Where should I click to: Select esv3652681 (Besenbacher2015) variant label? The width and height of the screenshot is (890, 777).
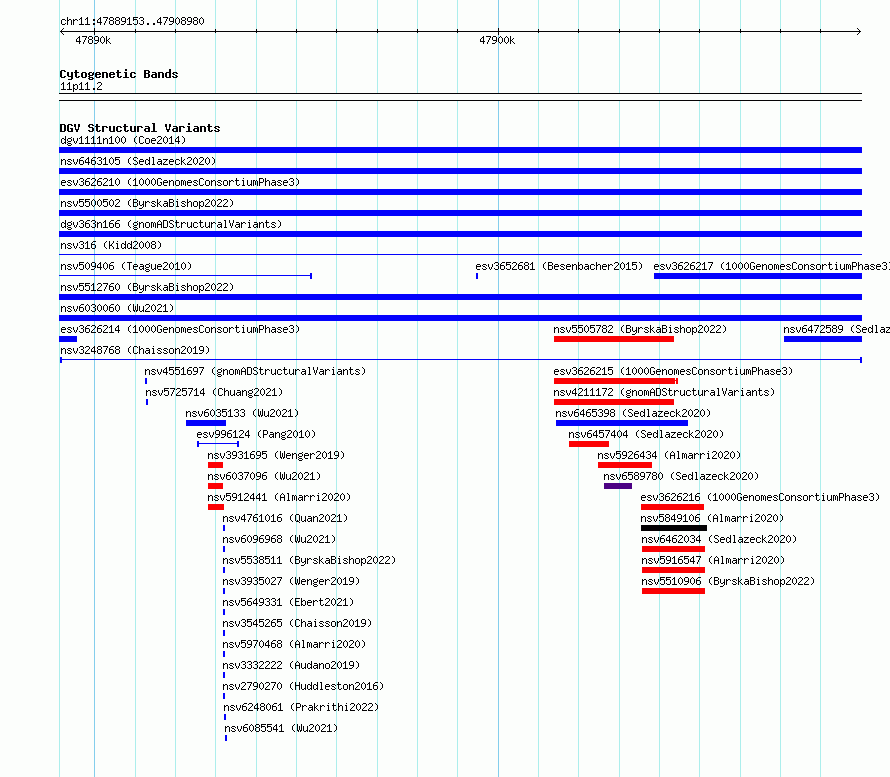pyautogui.click(x=559, y=266)
